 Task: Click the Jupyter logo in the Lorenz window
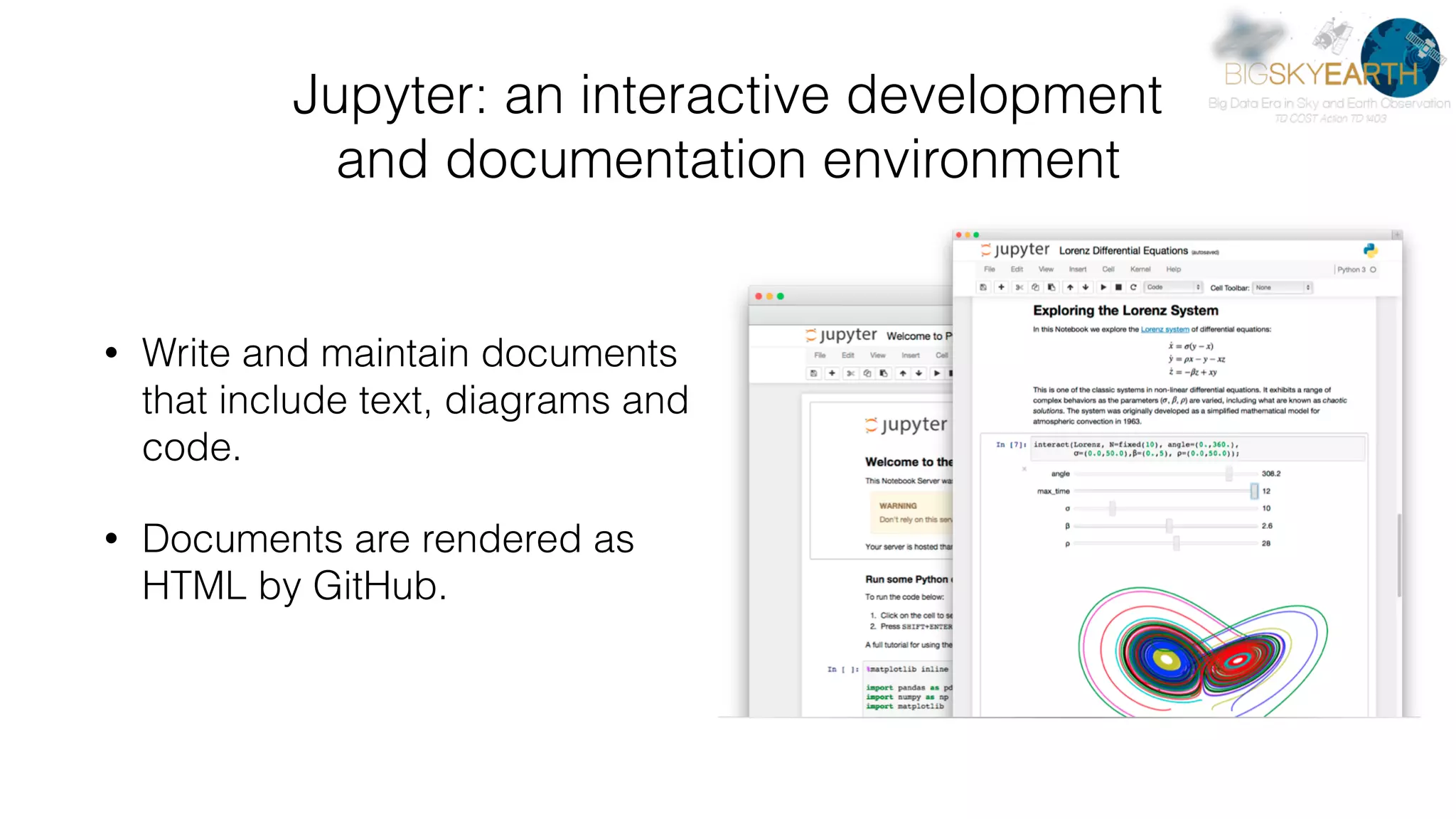(1015, 250)
